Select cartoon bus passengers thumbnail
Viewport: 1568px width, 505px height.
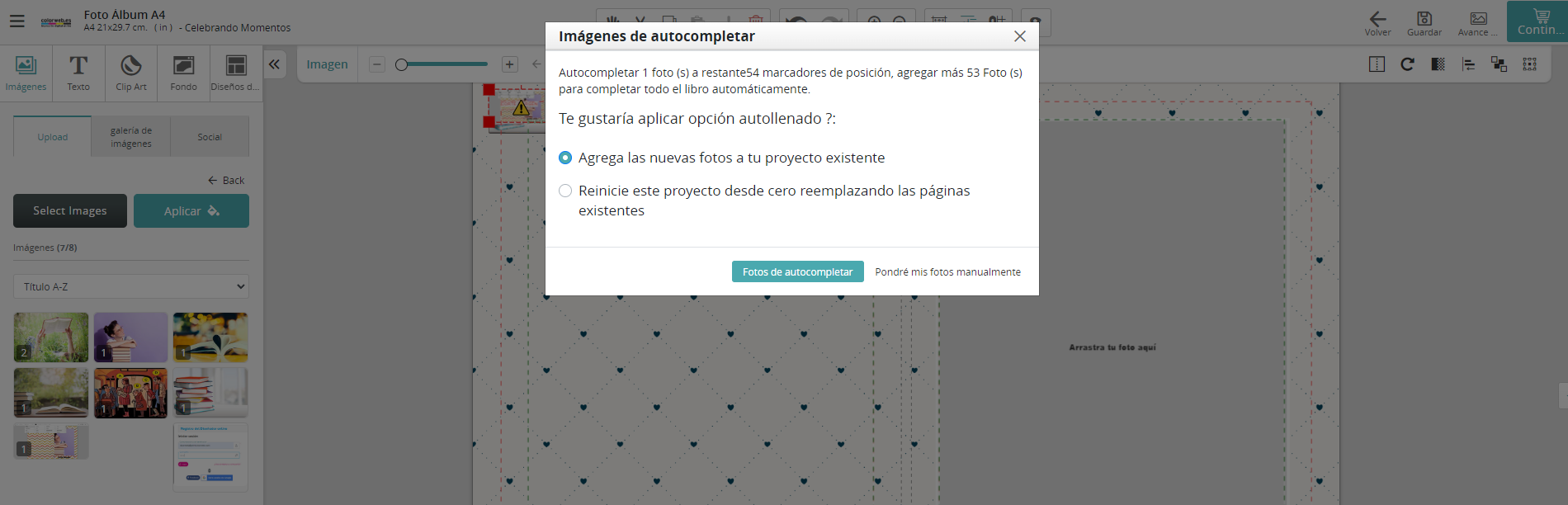pos(130,393)
